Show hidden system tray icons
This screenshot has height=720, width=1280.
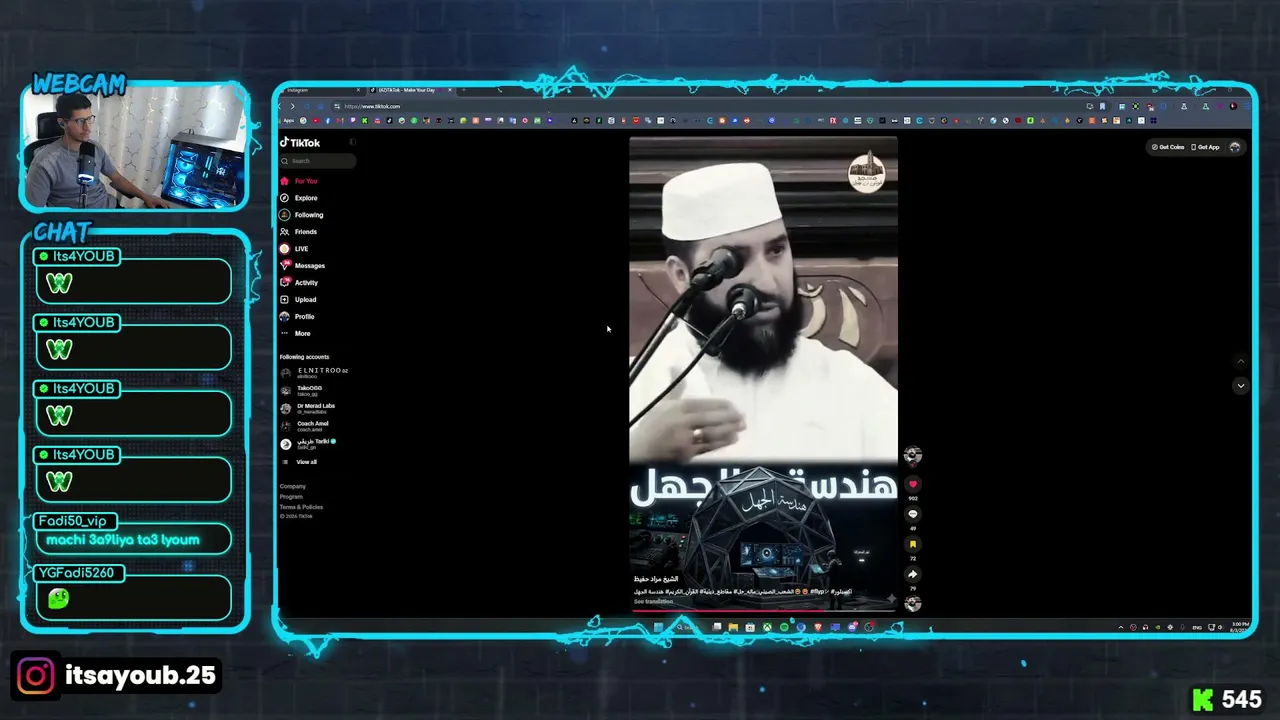point(1121,627)
